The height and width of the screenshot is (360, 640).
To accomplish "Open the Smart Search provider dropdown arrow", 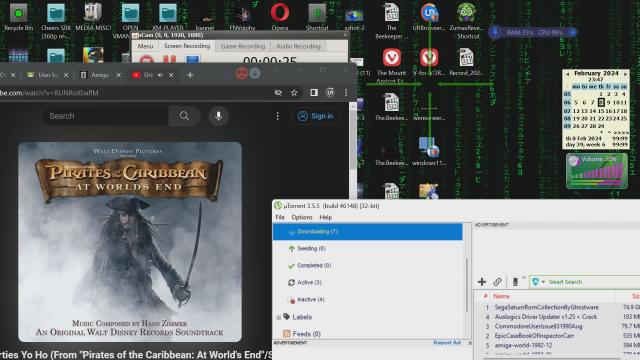I will (x=543, y=282).
